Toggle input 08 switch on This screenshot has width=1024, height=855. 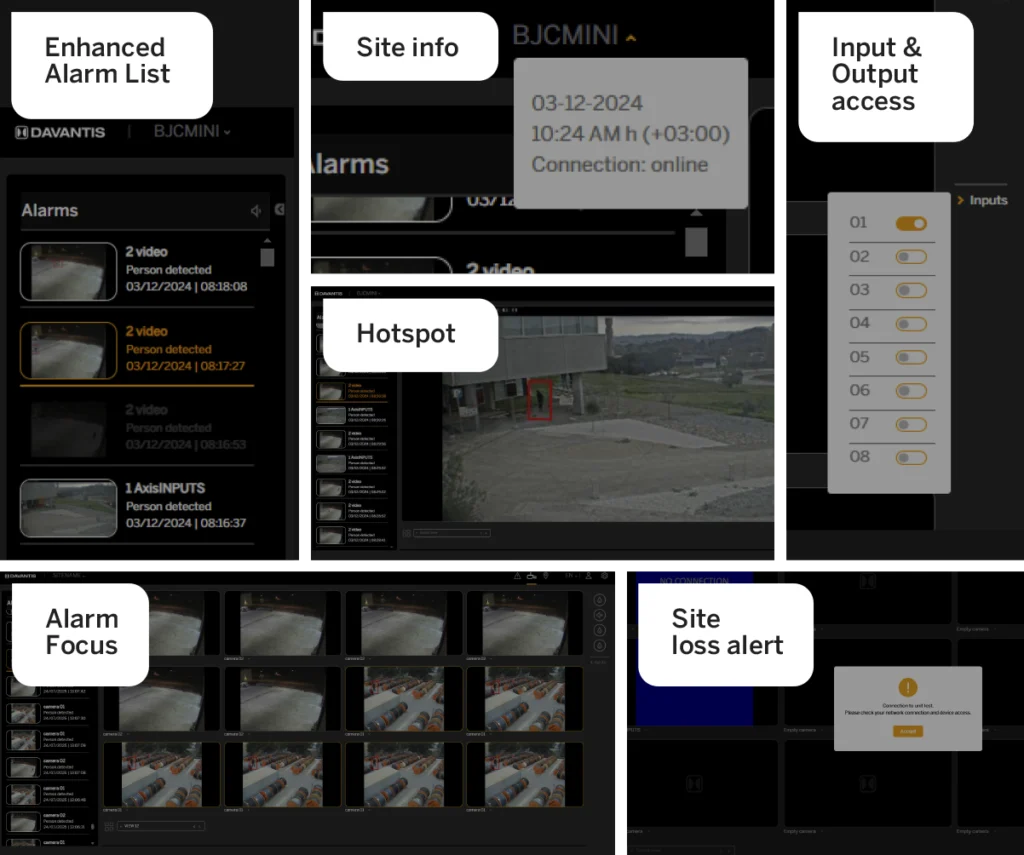(x=910, y=458)
